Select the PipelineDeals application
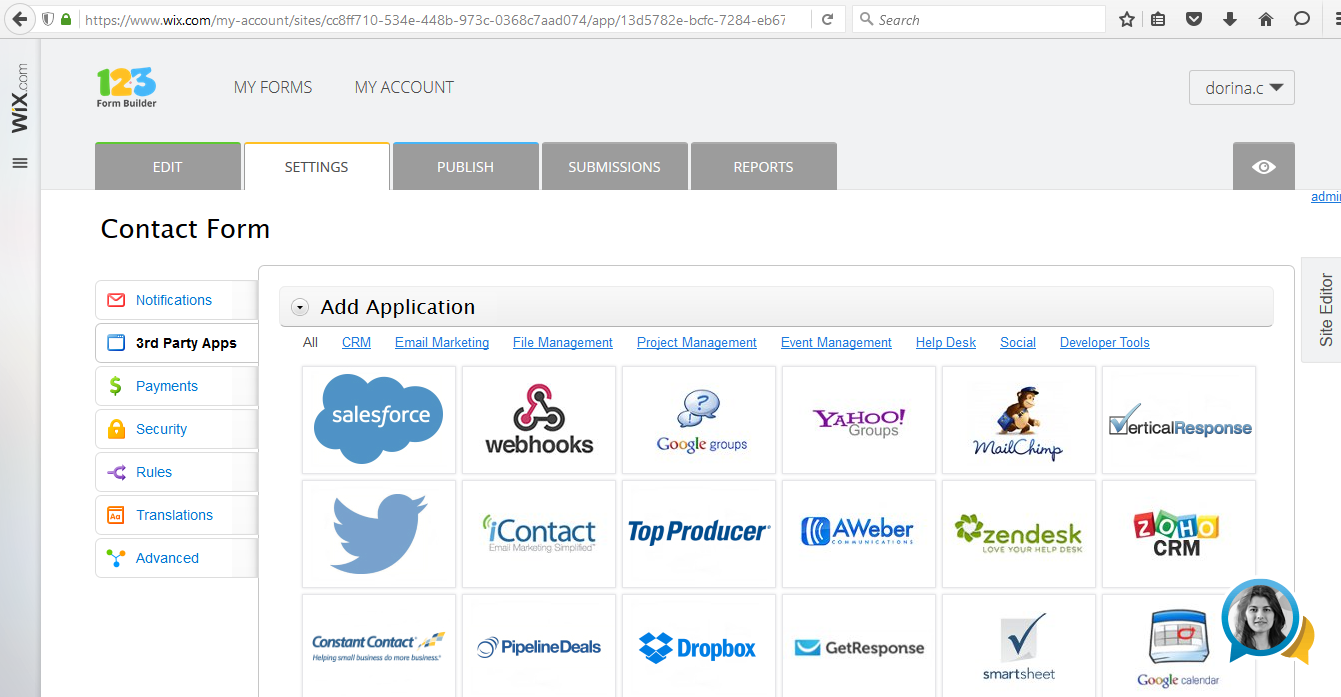Image resolution: width=1341 pixels, height=697 pixels. pos(539,646)
